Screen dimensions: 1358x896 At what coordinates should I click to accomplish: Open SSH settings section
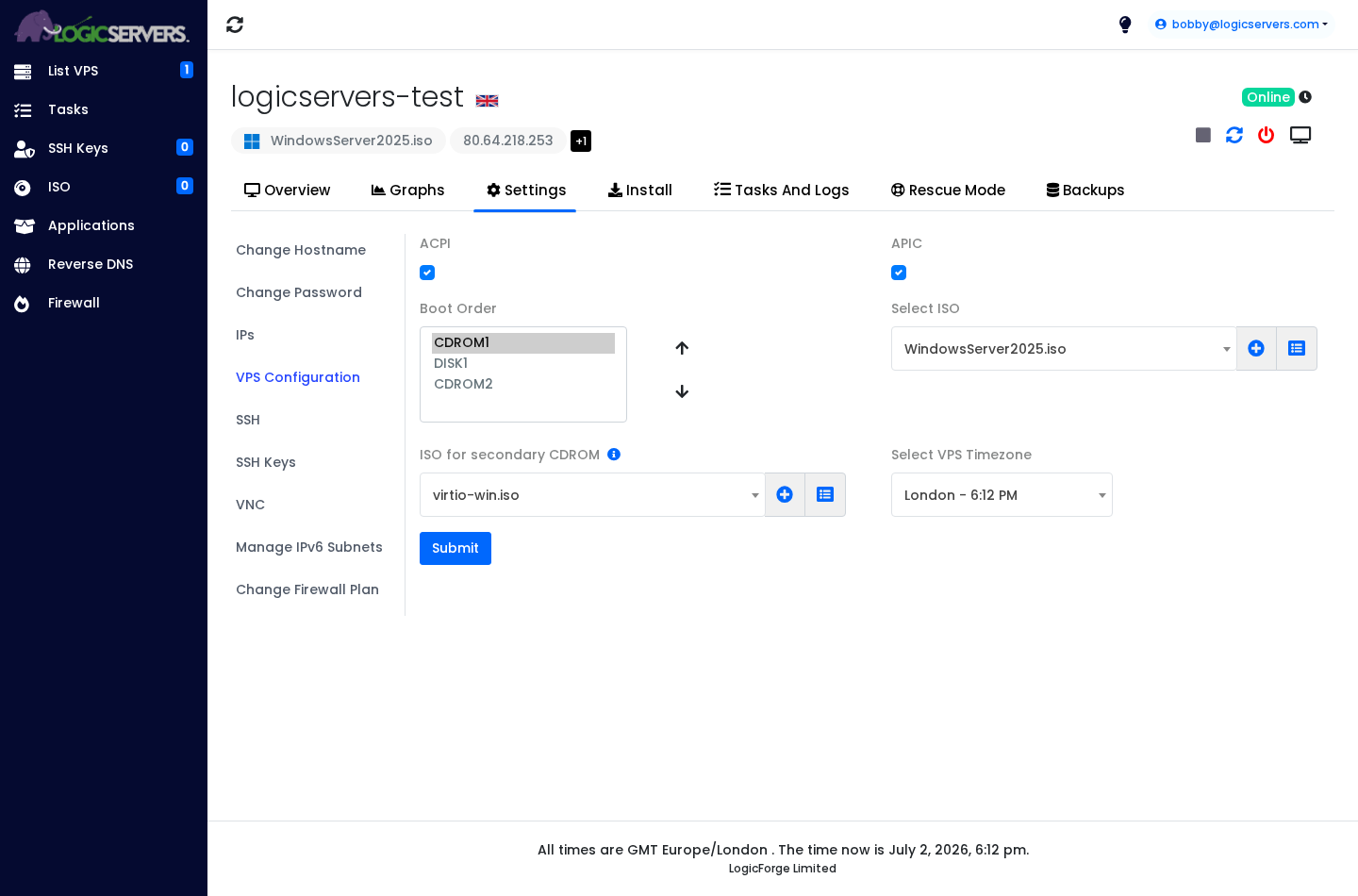pos(248,420)
